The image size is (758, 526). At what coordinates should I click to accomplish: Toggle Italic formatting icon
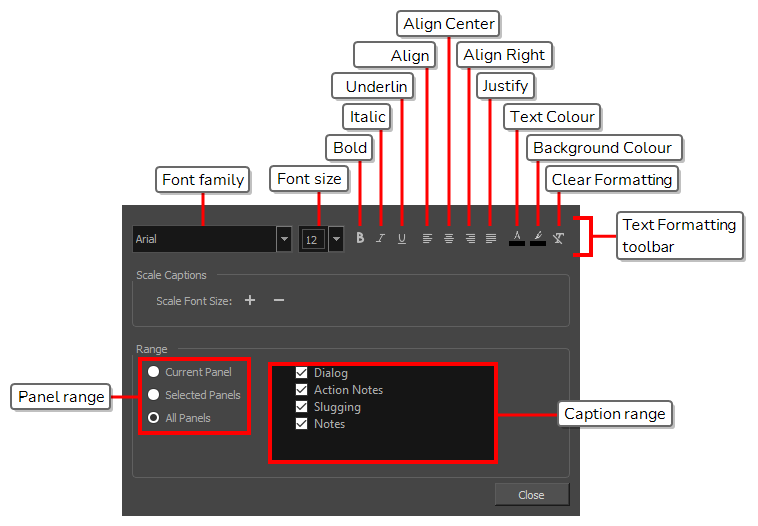[x=381, y=238]
